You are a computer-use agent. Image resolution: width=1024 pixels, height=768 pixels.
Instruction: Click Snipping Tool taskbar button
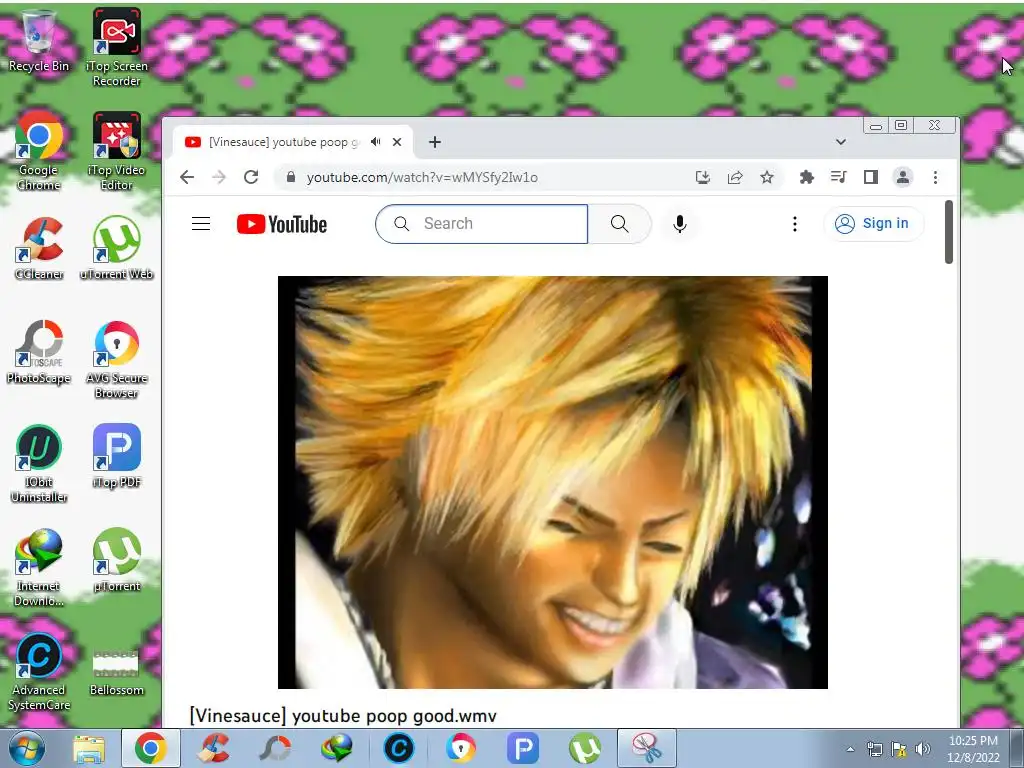[647, 748]
